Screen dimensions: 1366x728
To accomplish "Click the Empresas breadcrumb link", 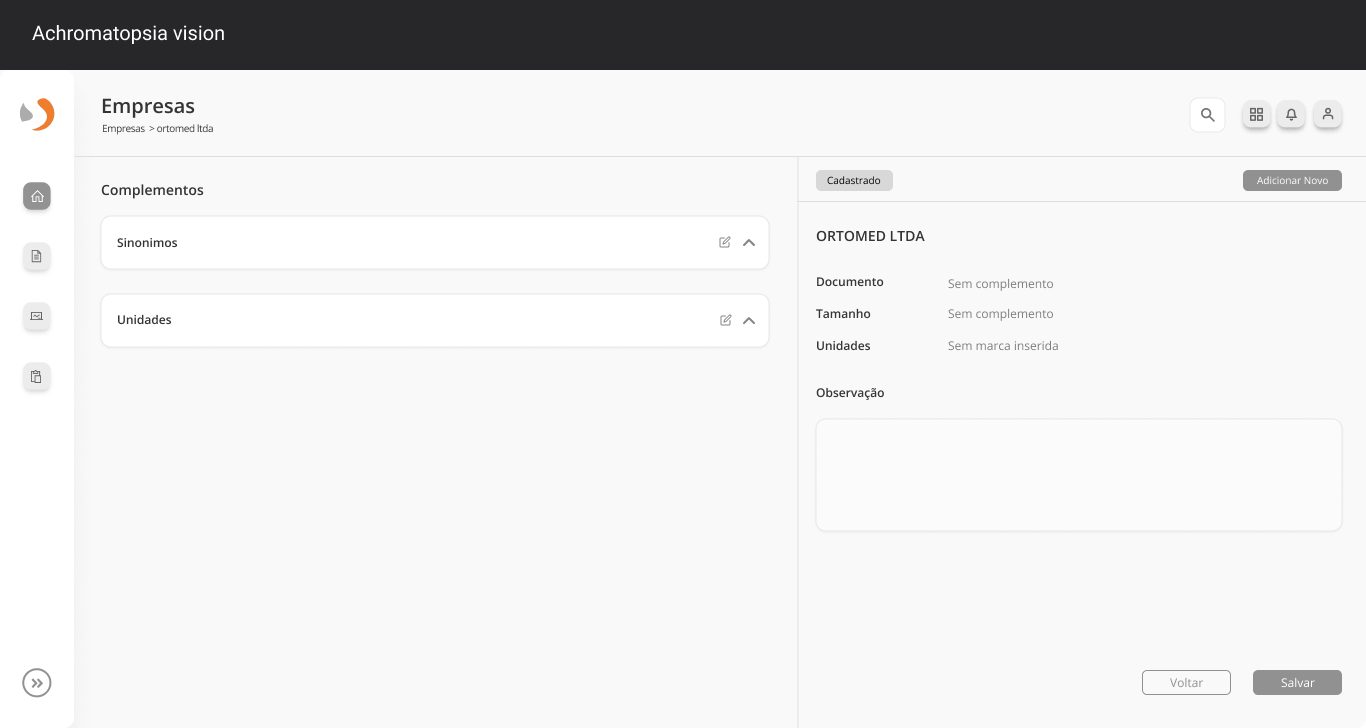I will coord(123,129).
